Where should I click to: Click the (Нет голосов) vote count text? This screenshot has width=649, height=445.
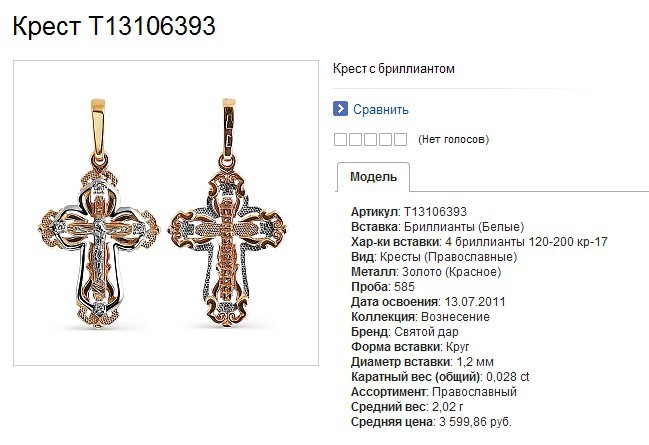tap(454, 140)
